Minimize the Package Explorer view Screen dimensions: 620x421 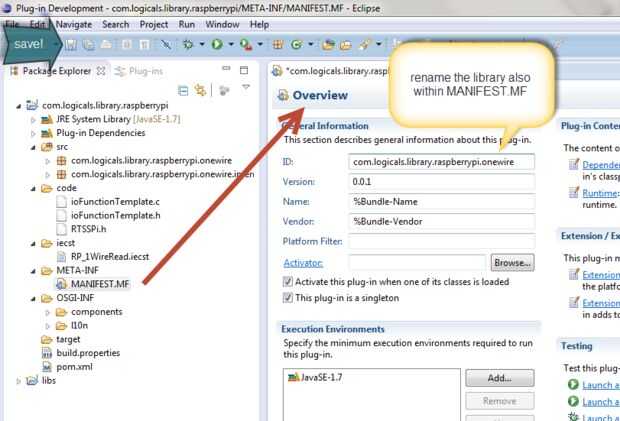point(226,69)
